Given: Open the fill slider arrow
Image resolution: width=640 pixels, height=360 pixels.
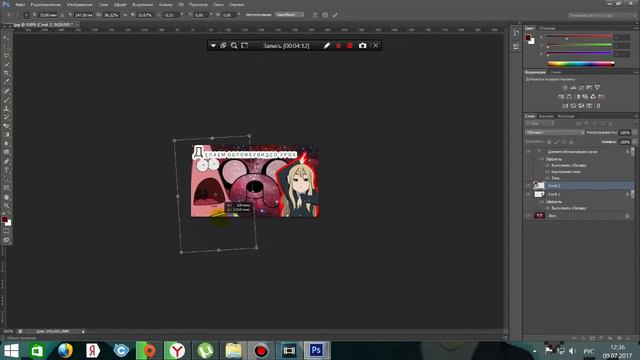Looking at the screenshot, I should (x=634, y=142).
